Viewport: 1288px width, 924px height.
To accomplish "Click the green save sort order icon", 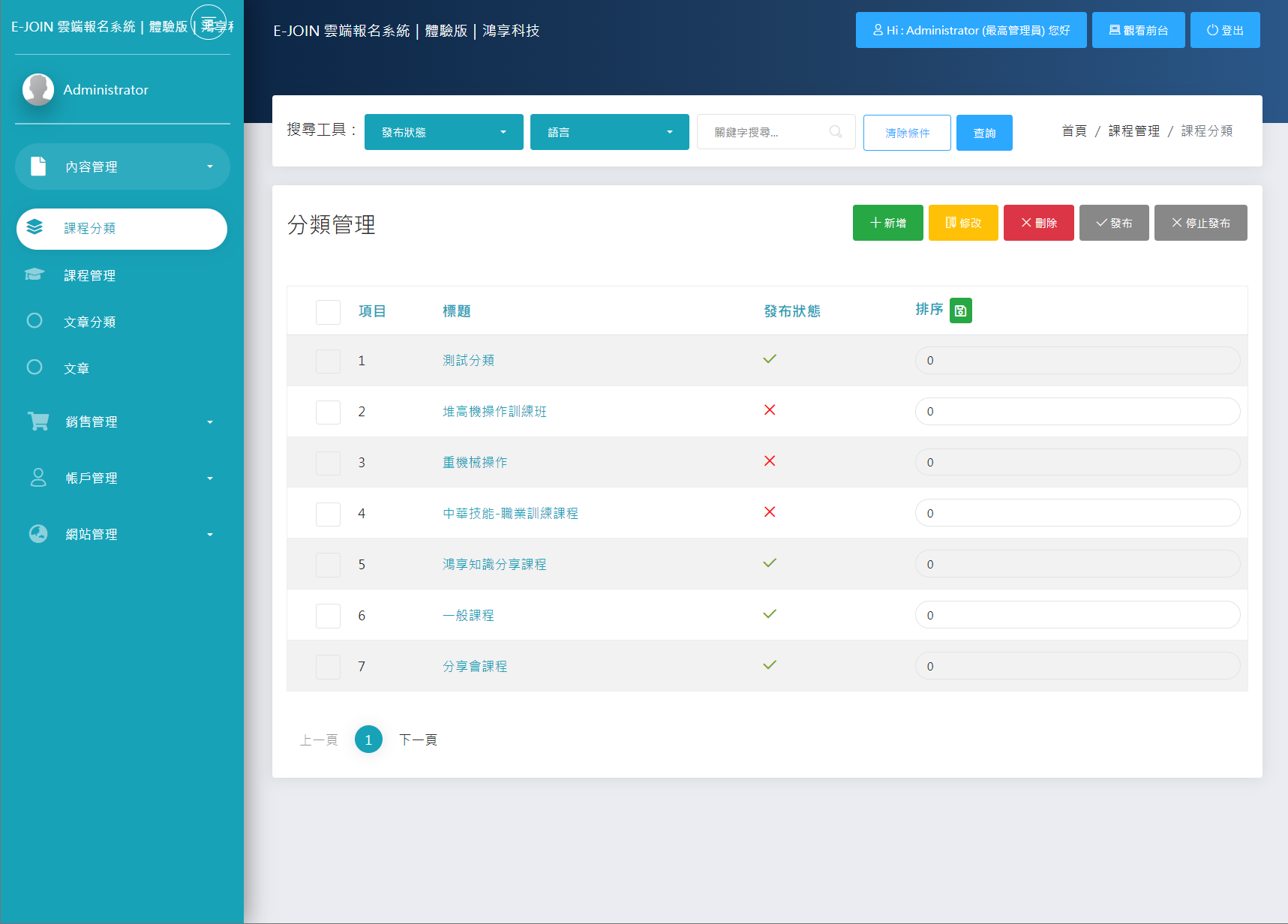I will [960, 310].
